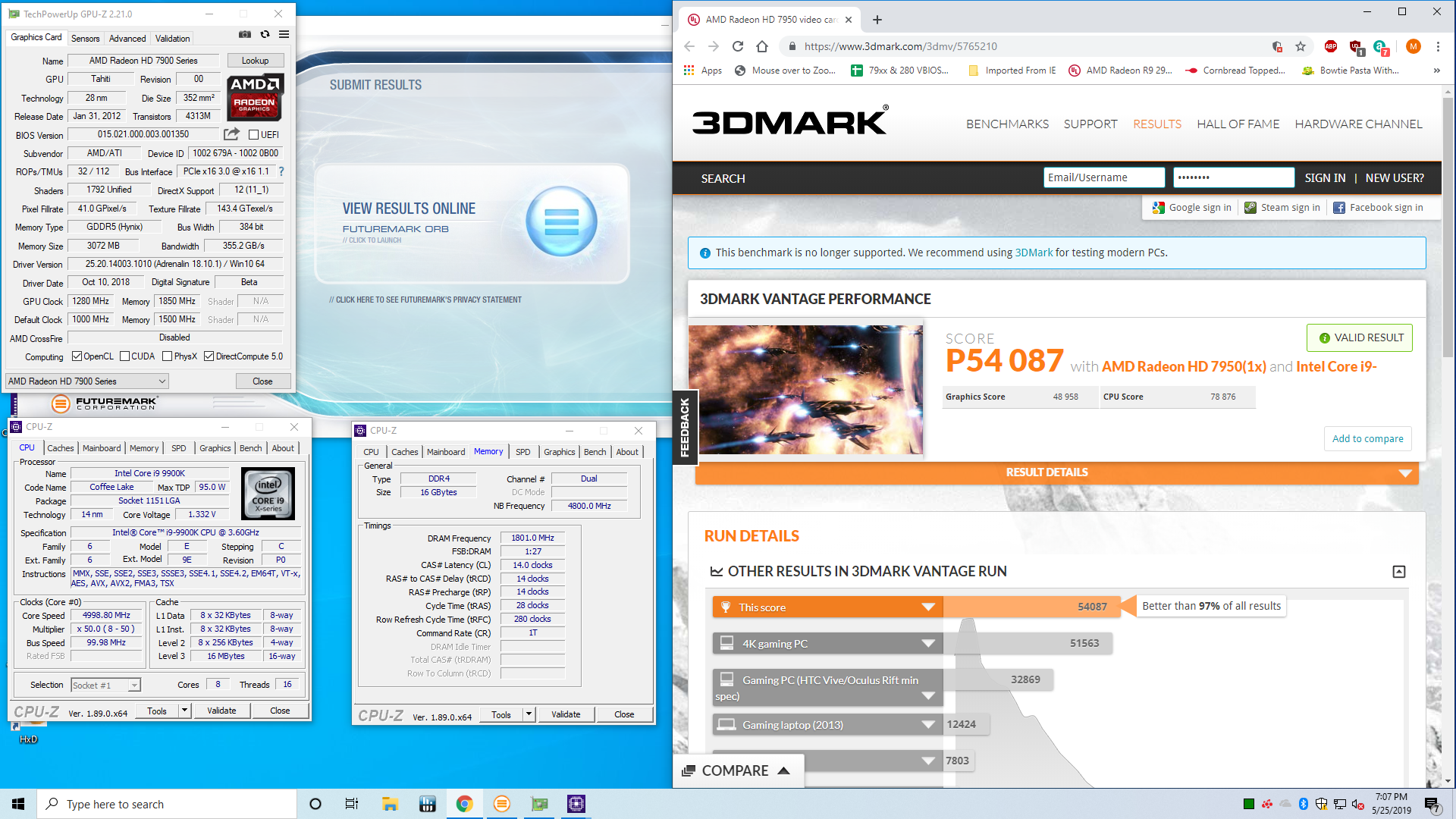
Task: Click 3DMark Email/Username input field
Action: 1103,177
